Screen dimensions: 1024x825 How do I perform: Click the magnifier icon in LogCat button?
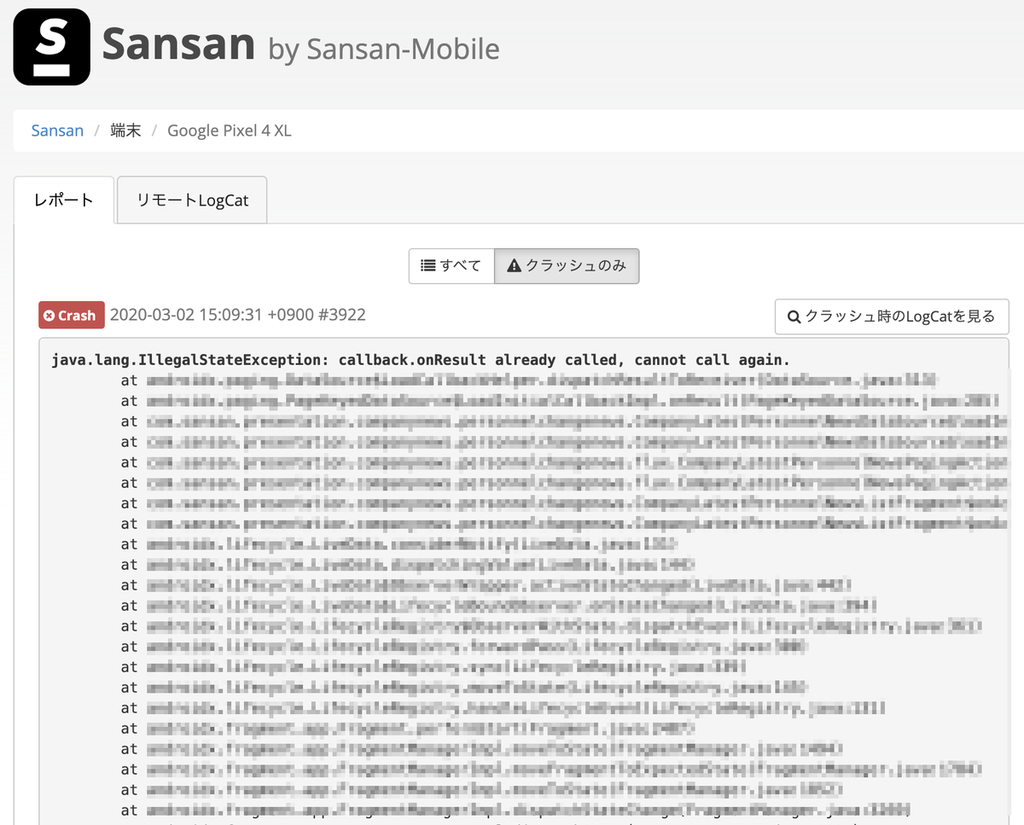[x=794, y=317]
